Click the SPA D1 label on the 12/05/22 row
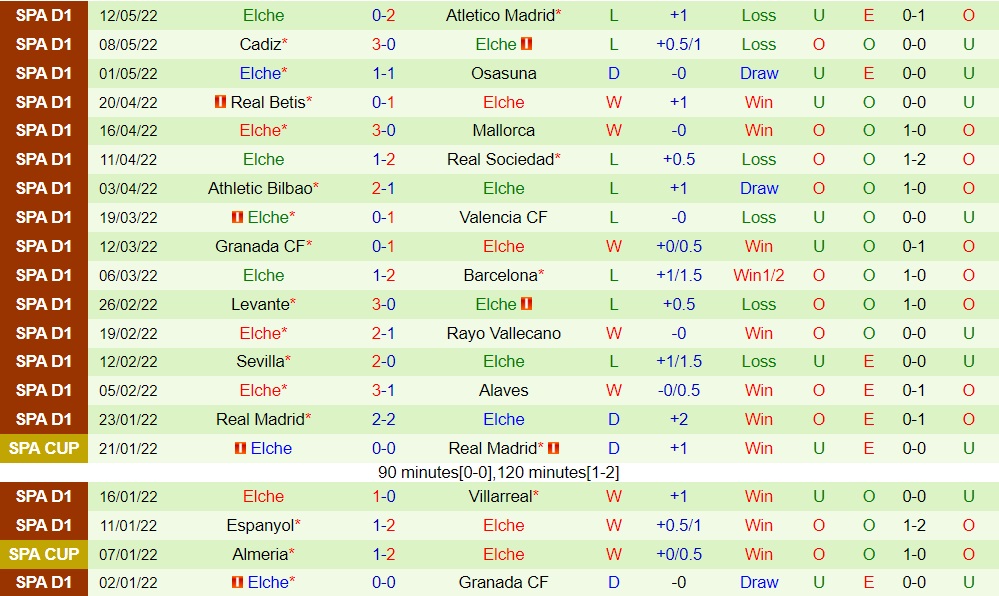This screenshot has height=596, width=999. tap(44, 15)
